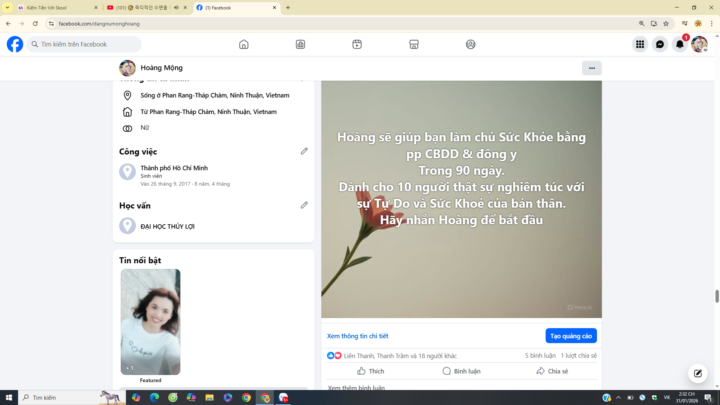Viewport: 720px width, 405px height.
Task: Click the new message compose floating button
Action: (x=698, y=373)
